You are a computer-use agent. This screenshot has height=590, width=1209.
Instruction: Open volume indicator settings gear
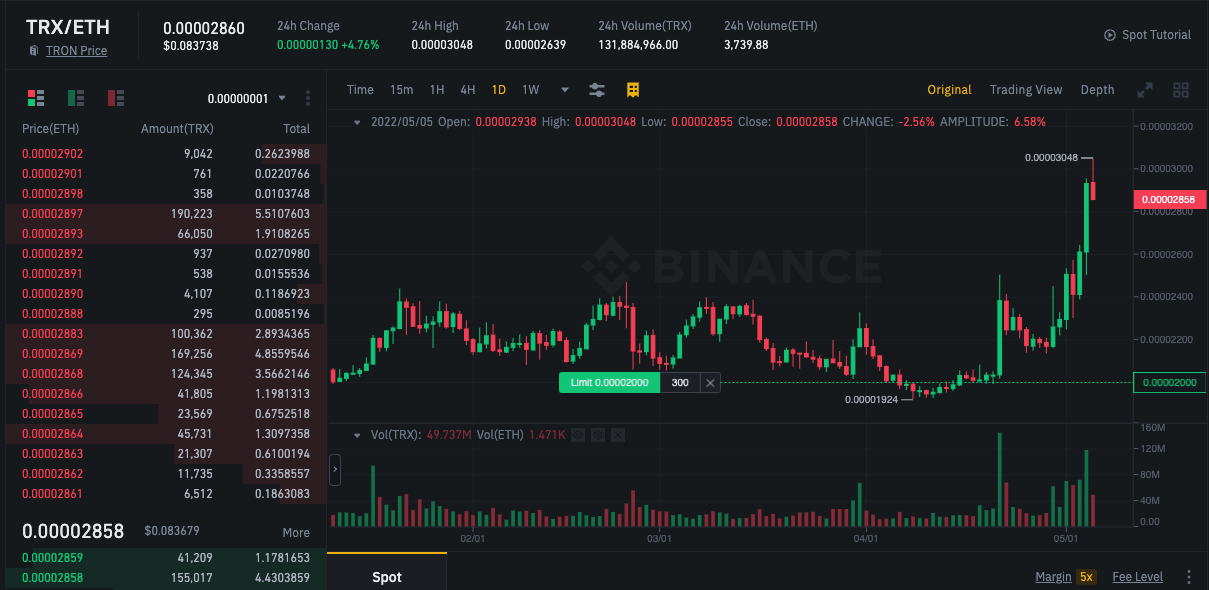click(x=598, y=435)
